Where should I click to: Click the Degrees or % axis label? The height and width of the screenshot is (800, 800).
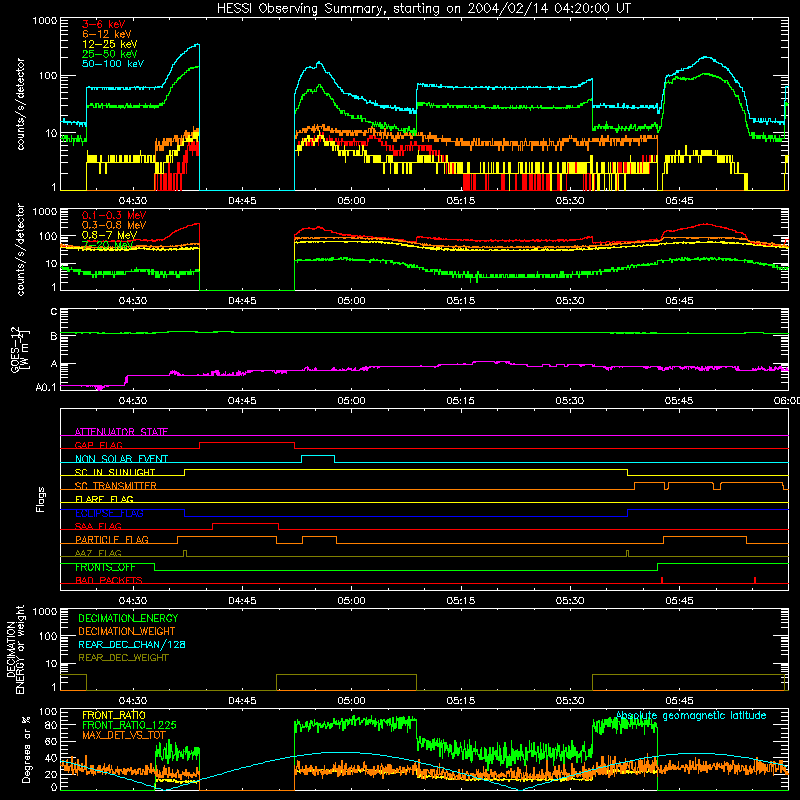coord(26,749)
